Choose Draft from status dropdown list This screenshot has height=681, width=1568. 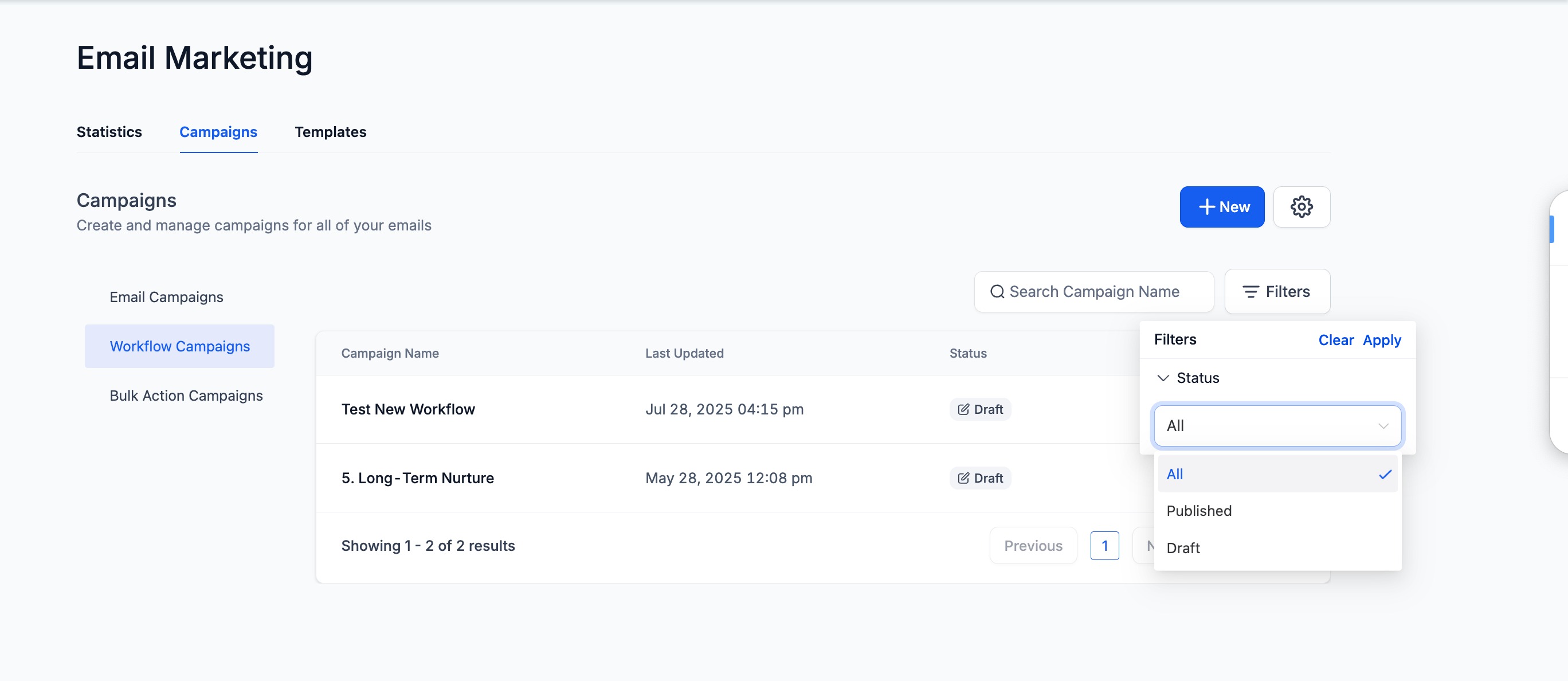[x=1183, y=549]
